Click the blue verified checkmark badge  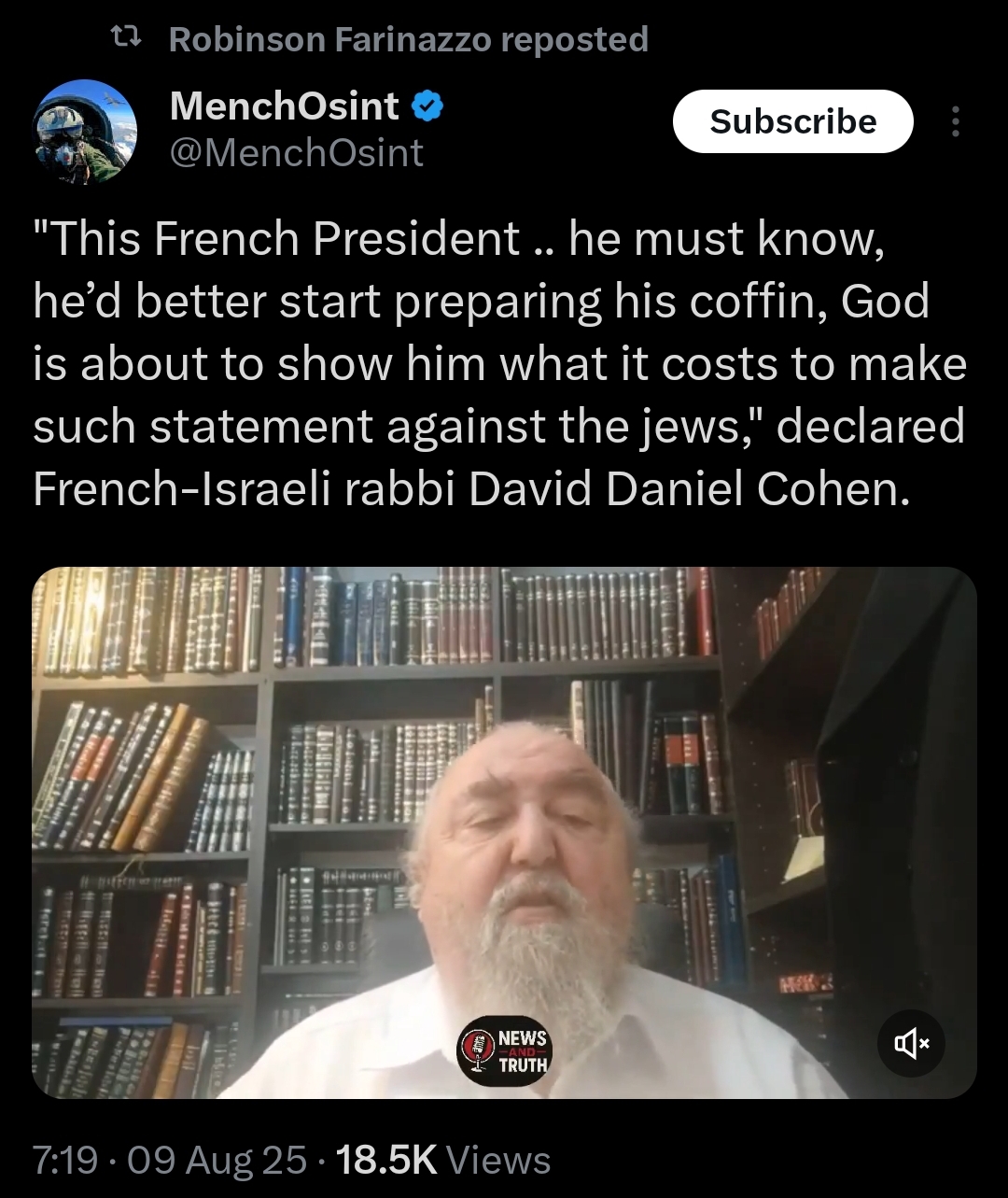427,107
